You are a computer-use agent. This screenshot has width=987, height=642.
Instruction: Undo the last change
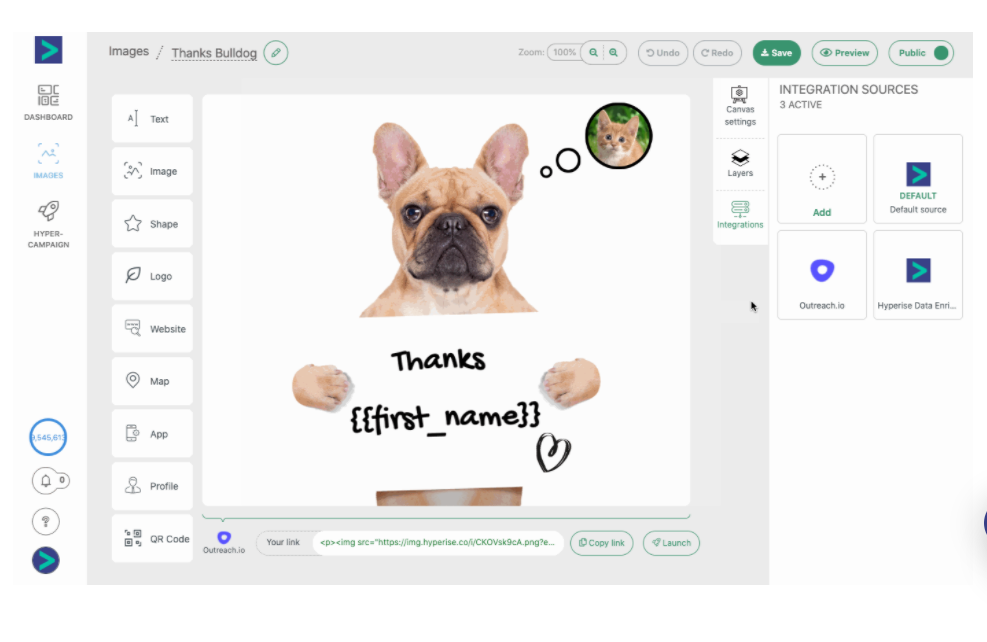[x=662, y=52]
